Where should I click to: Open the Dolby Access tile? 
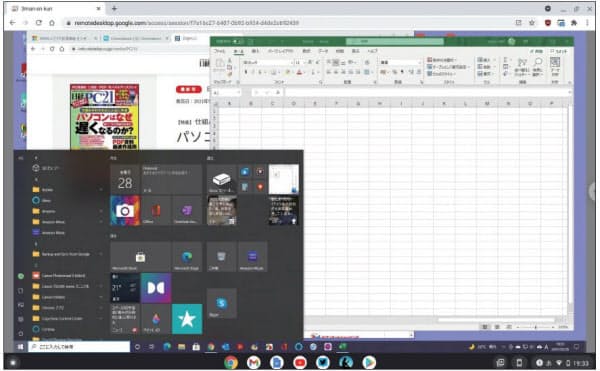[x=156, y=288]
